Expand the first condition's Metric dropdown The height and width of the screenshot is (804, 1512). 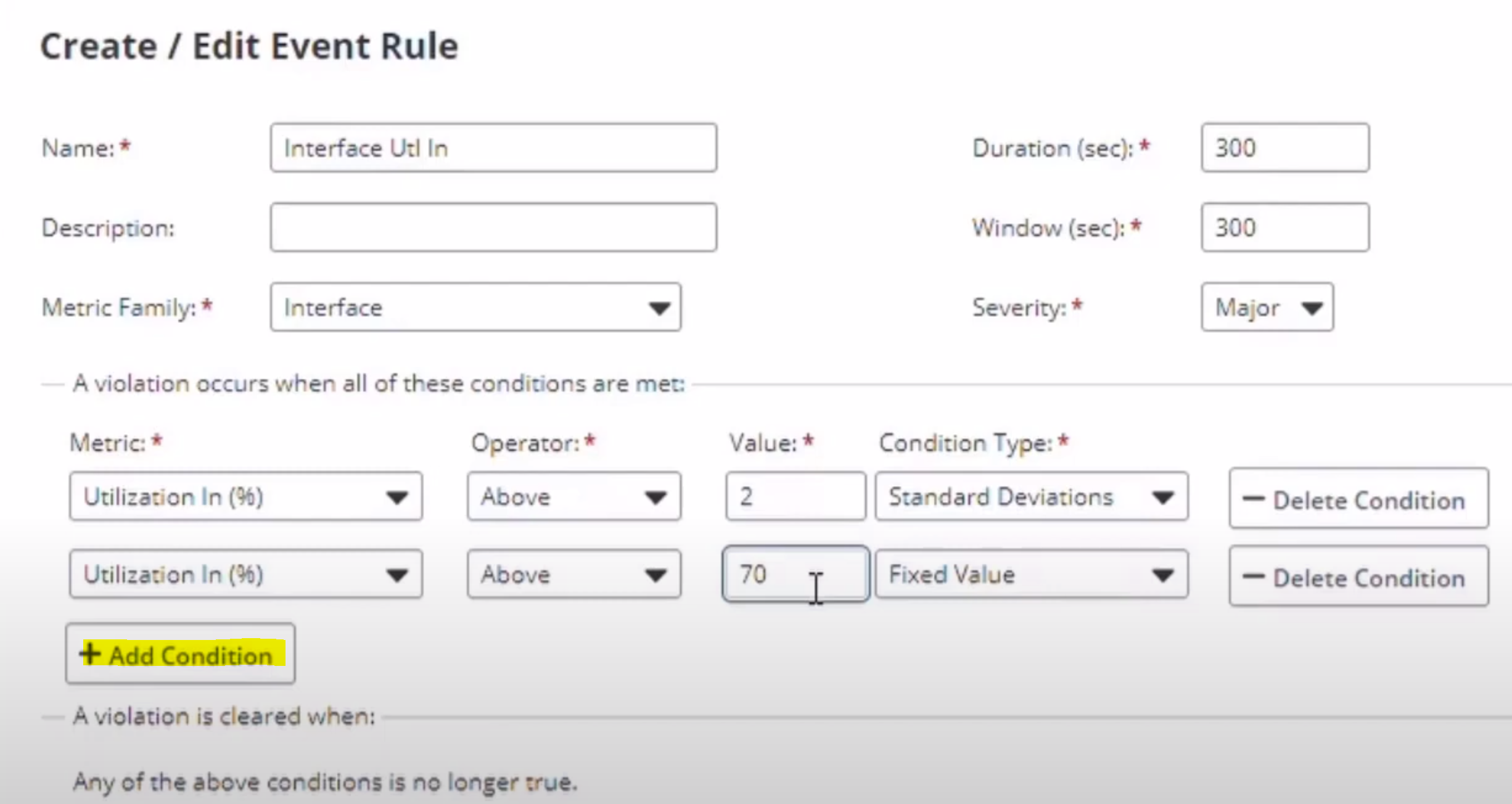[x=245, y=497]
